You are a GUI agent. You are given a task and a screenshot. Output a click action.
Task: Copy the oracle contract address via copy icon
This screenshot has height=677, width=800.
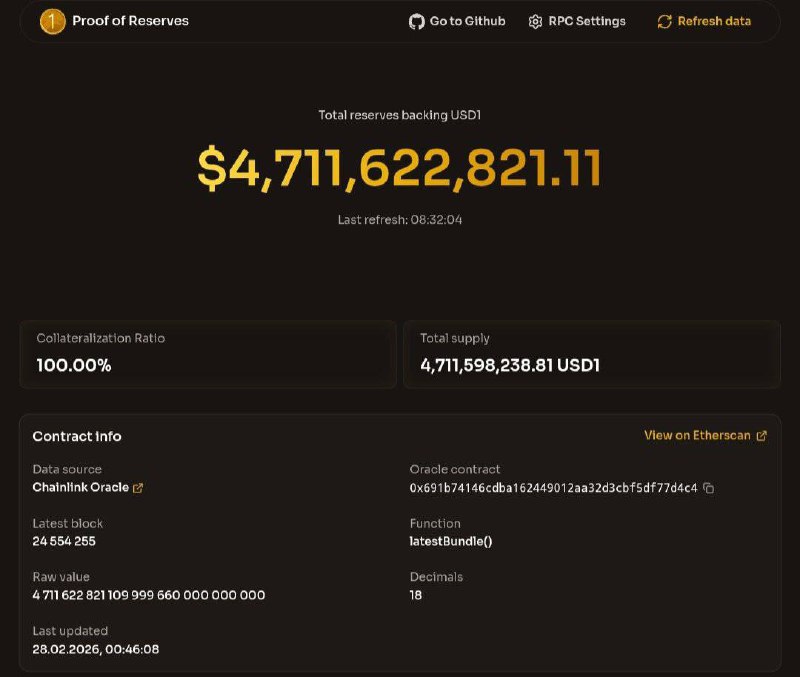tap(709, 488)
